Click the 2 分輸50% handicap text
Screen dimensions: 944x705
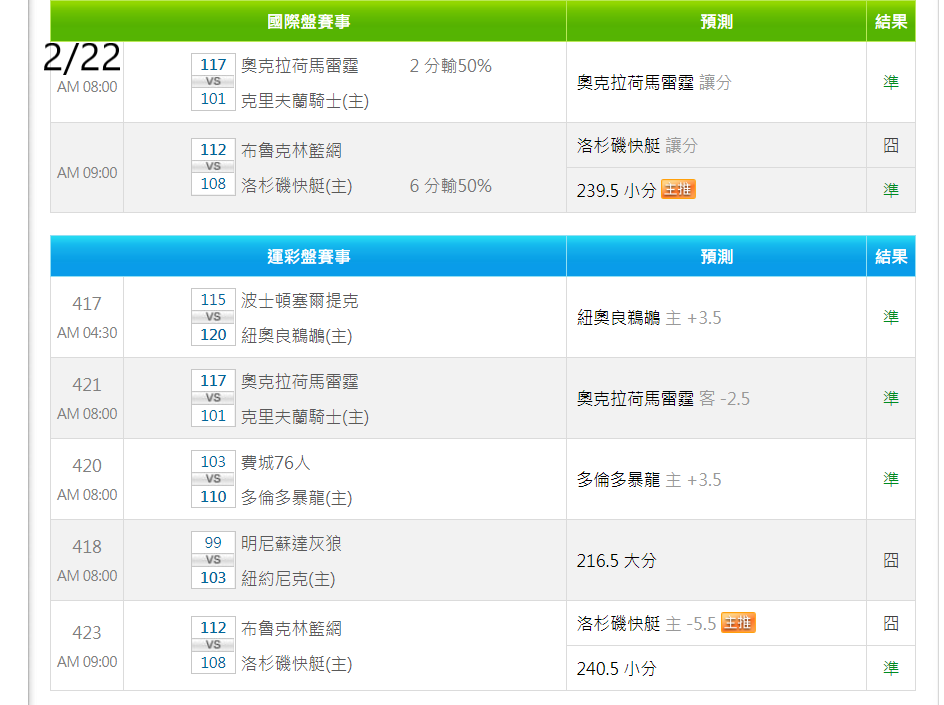[450, 66]
